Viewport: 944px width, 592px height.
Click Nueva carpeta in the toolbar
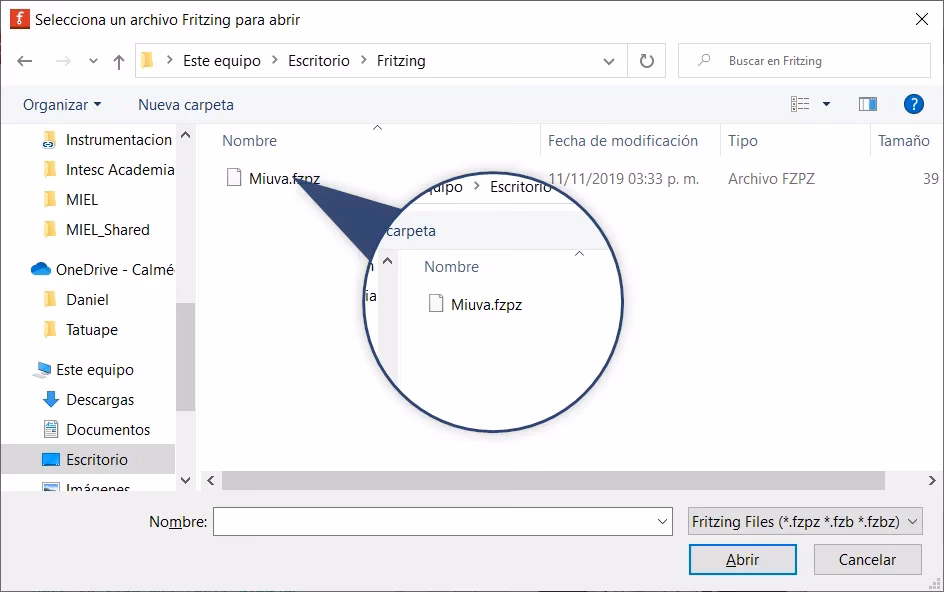[x=186, y=105]
